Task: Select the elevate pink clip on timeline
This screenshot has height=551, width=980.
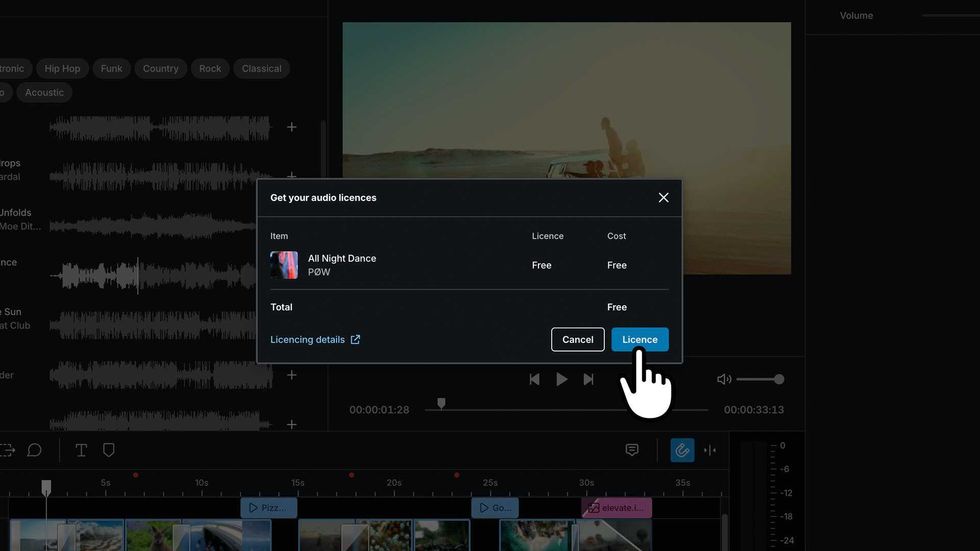Action: pos(617,508)
